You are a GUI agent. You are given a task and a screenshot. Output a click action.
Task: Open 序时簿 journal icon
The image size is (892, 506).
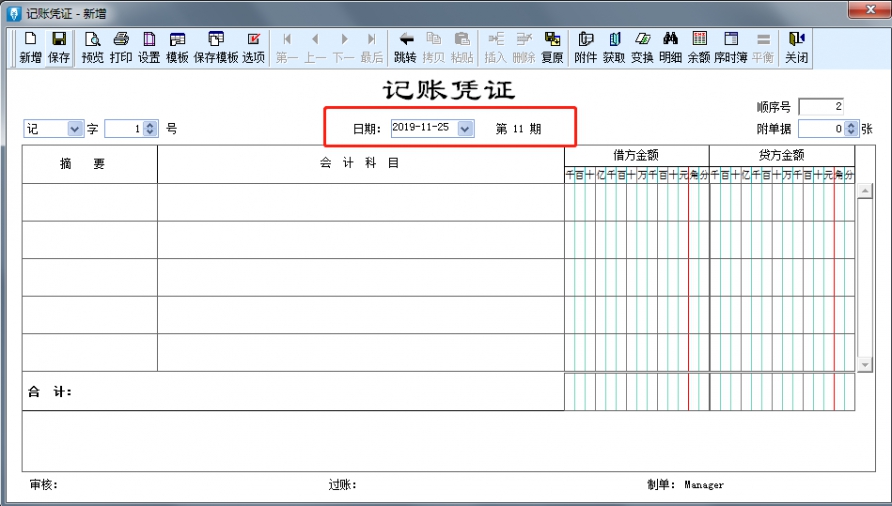(730, 47)
